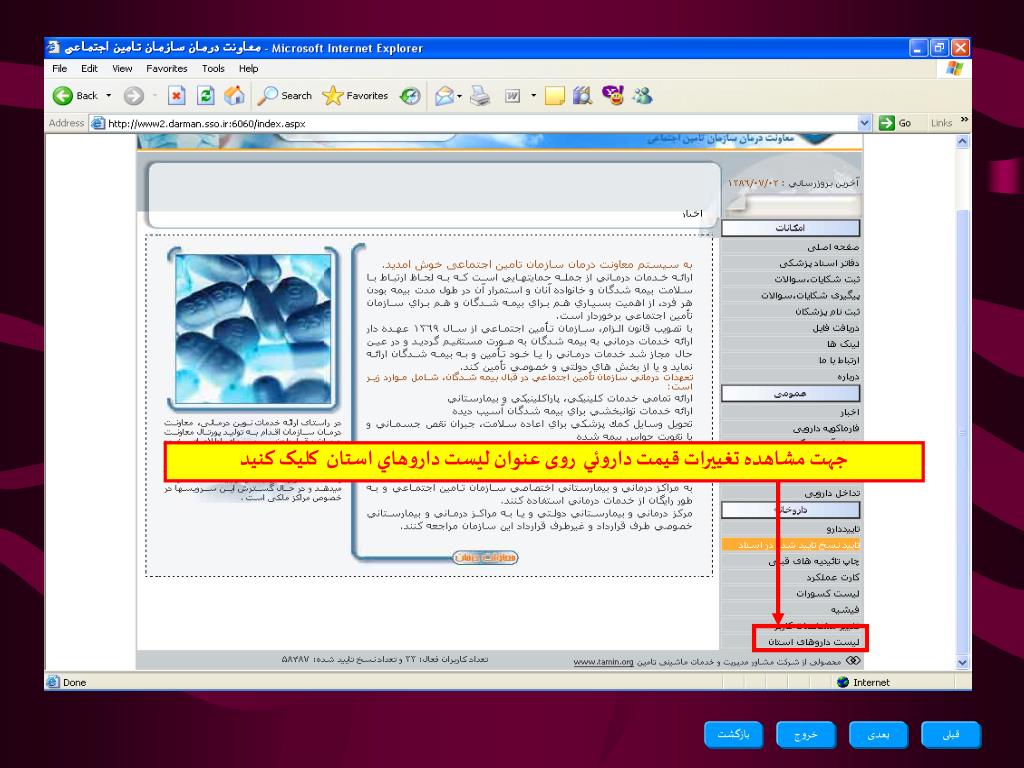
Task: Open the Back history dropdown arrow
Action: pyautogui.click(x=108, y=96)
